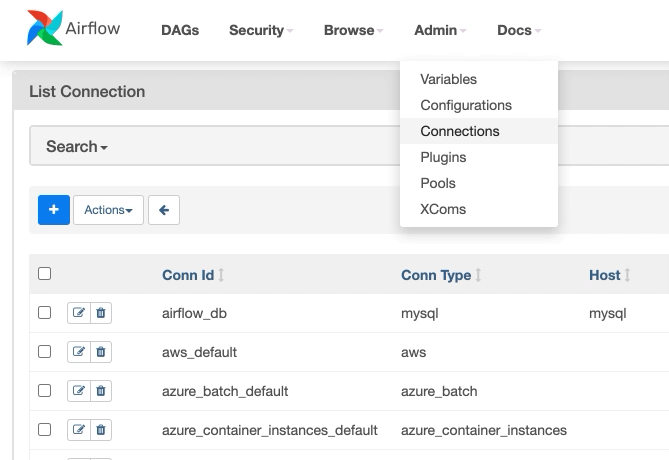Open Pools from the Admin menu
The width and height of the screenshot is (669, 460).
coord(438,183)
